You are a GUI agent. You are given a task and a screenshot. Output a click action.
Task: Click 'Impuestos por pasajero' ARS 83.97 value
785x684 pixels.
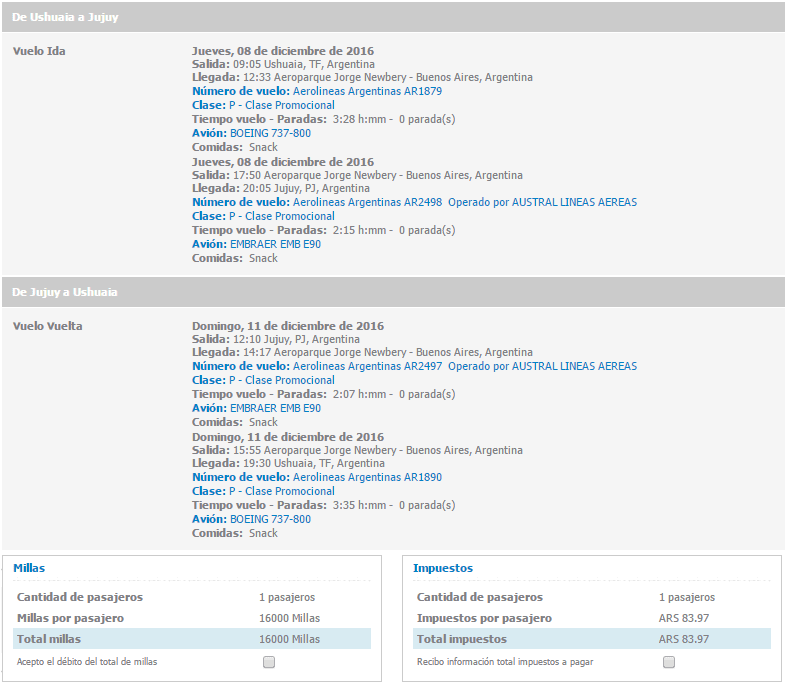684,618
